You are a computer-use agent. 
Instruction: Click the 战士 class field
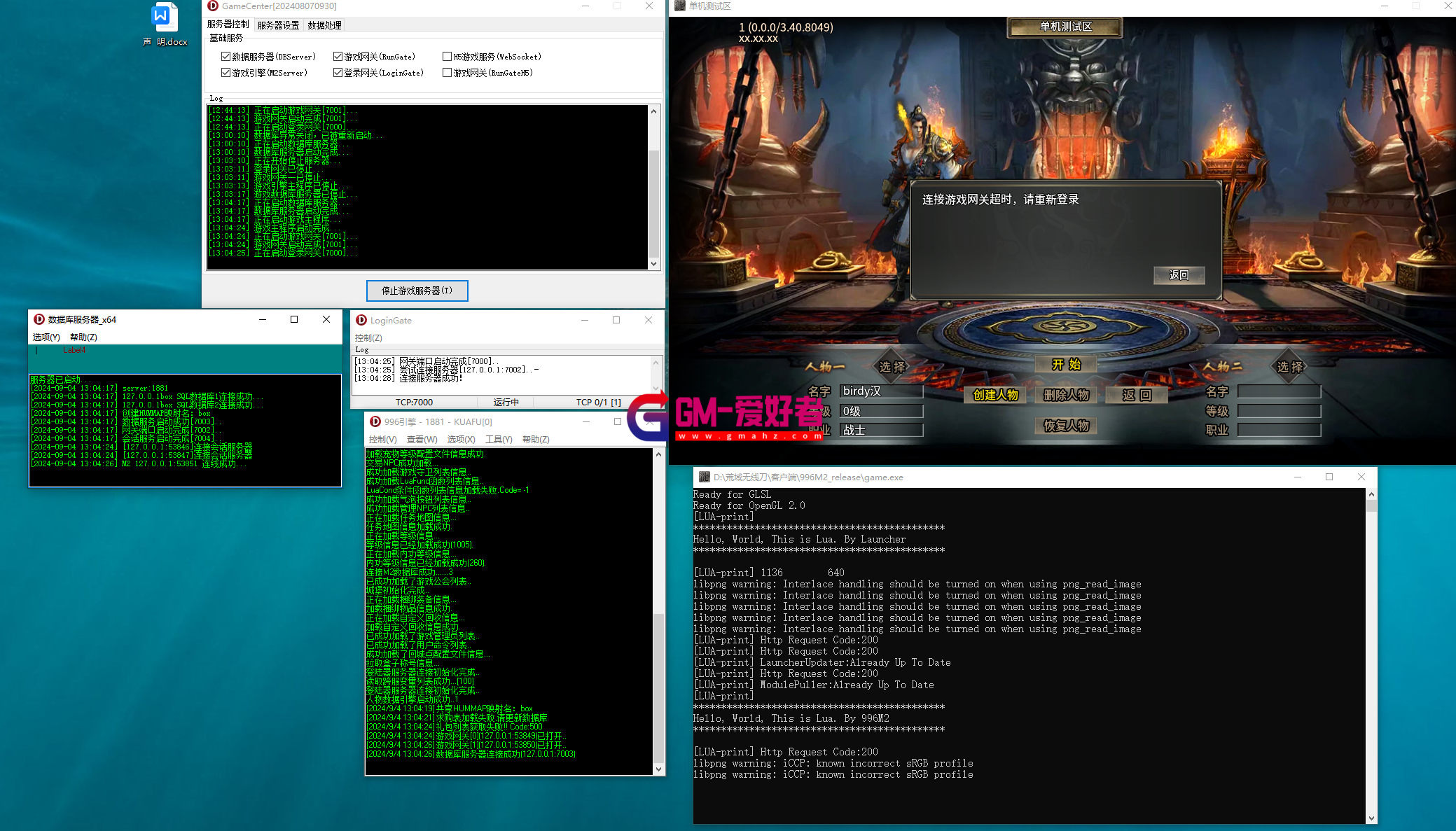(x=881, y=430)
